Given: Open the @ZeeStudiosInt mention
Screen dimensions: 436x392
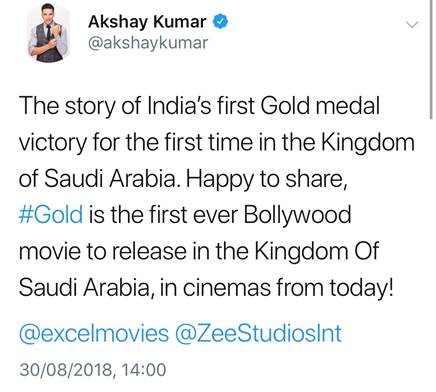Looking at the screenshot, I should coord(258,333).
